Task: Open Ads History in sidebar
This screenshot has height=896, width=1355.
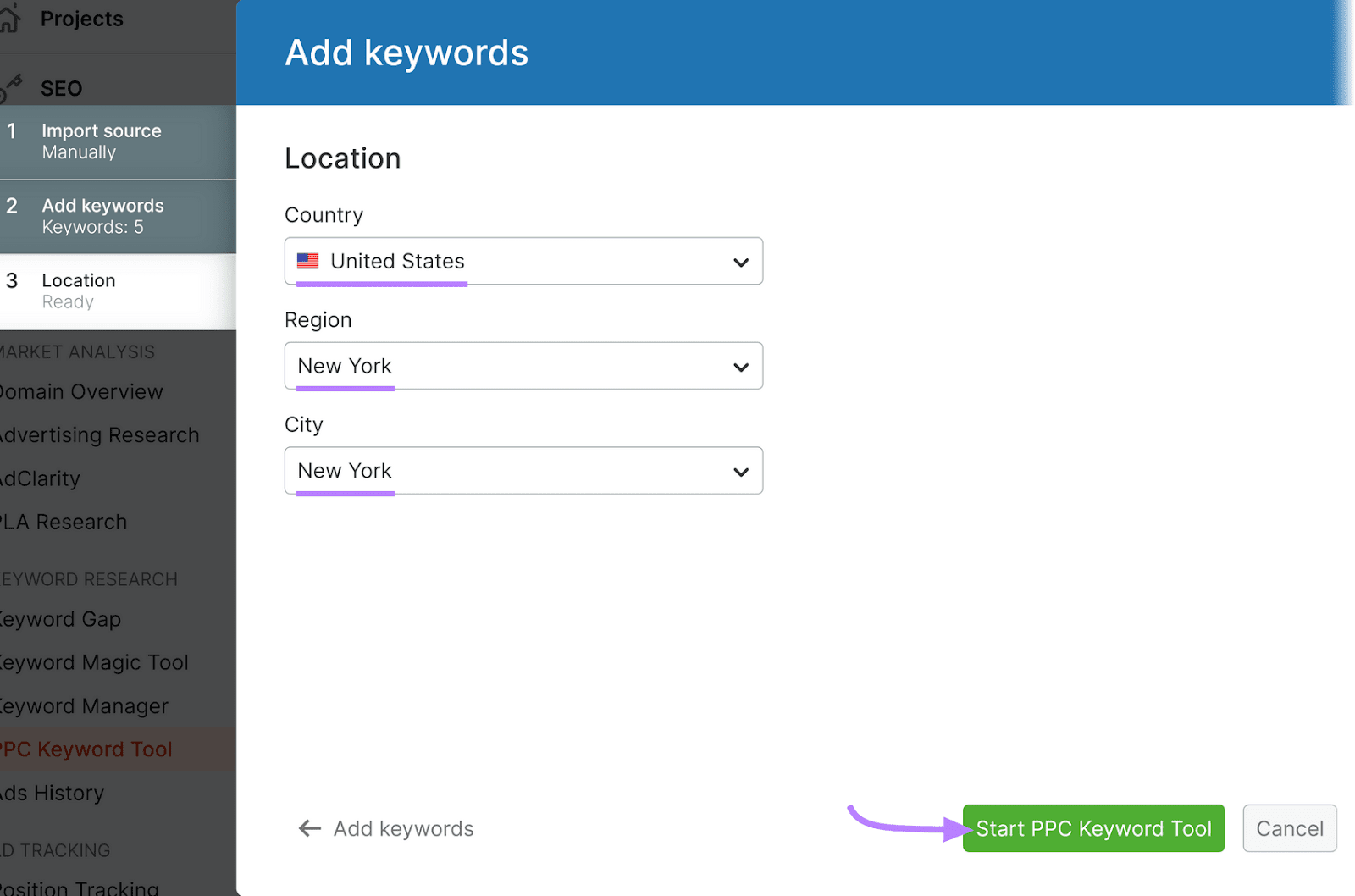Action: 52,793
